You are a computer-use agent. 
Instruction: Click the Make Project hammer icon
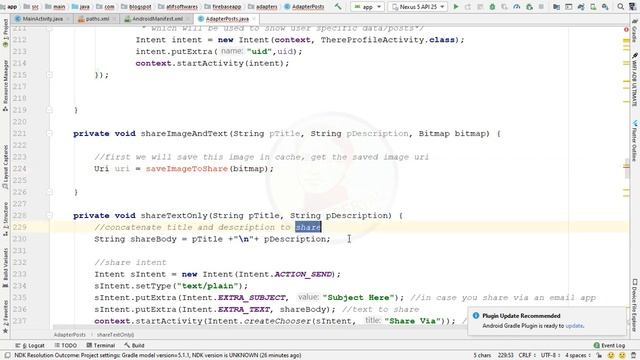tap(338, 7)
